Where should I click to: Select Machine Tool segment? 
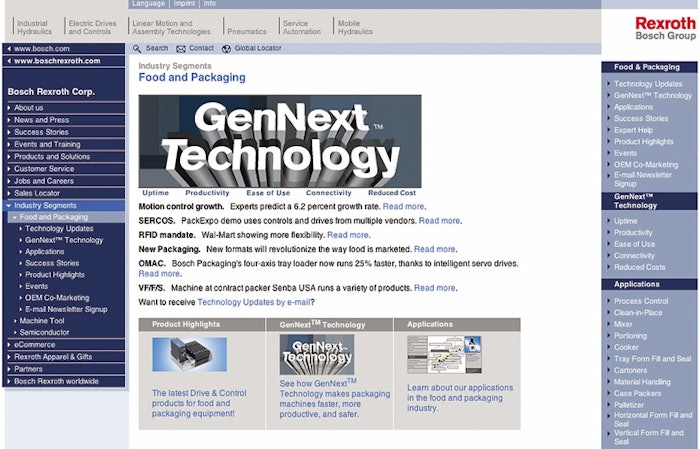coord(42,321)
